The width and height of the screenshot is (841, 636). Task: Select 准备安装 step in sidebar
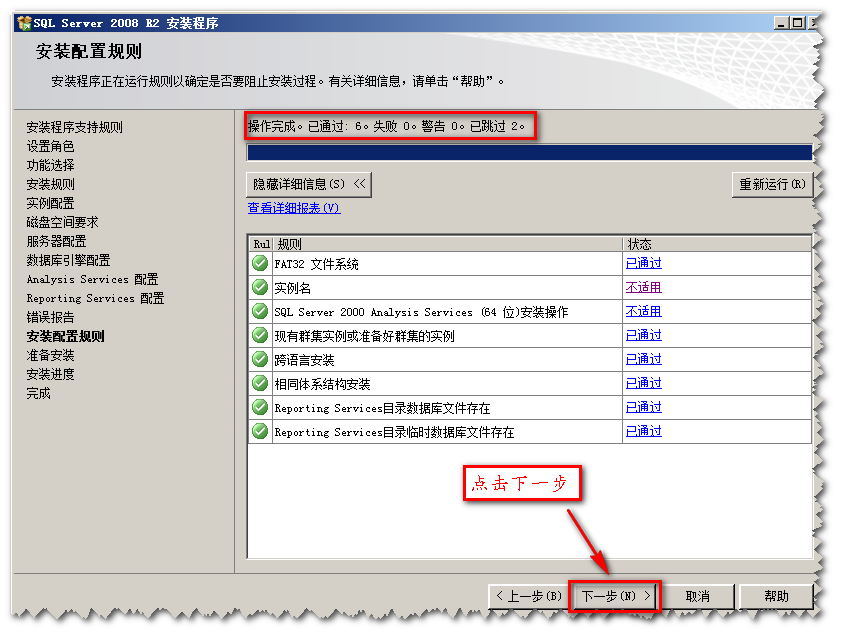[50, 356]
